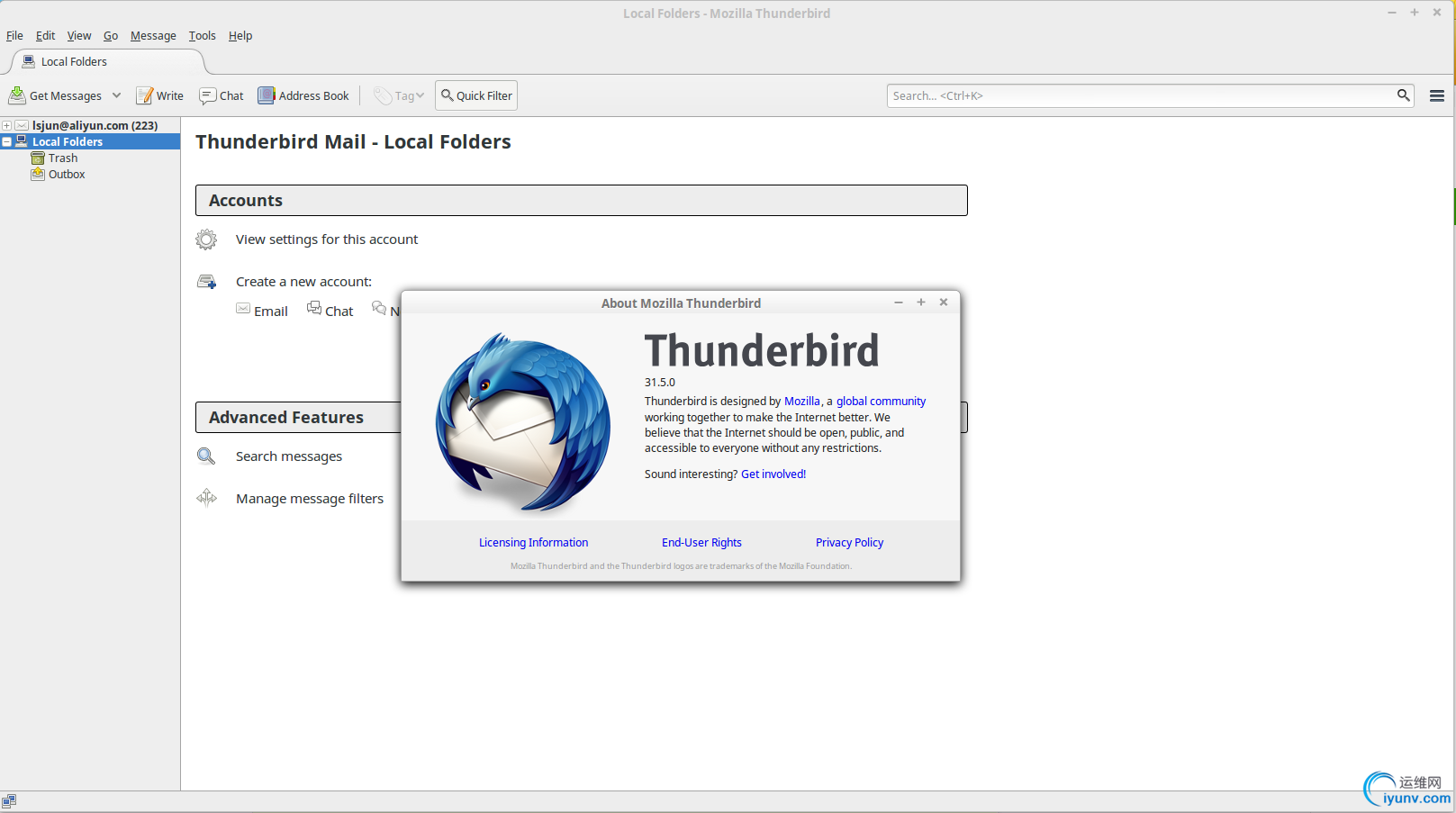Open End-User Rights link
This screenshot has width=1456, height=813.
coord(701,543)
